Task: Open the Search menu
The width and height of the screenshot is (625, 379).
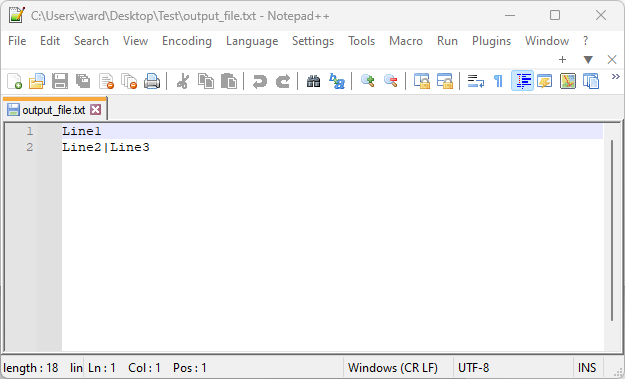Action: [91, 41]
